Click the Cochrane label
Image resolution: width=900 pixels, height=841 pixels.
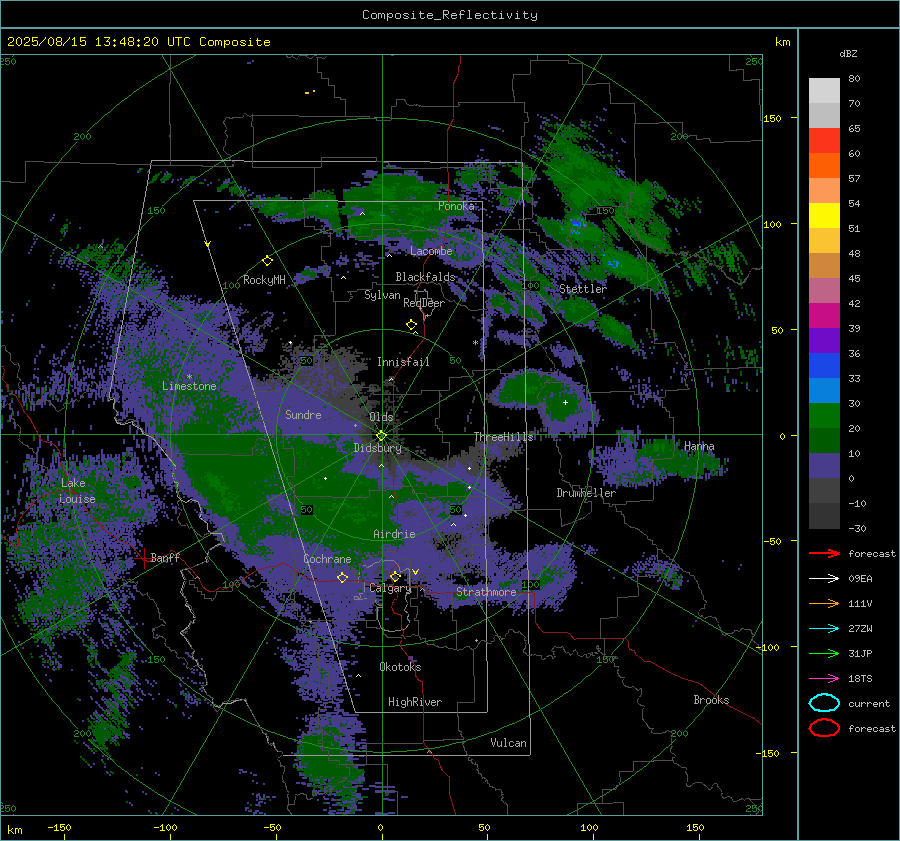[327, 559]
